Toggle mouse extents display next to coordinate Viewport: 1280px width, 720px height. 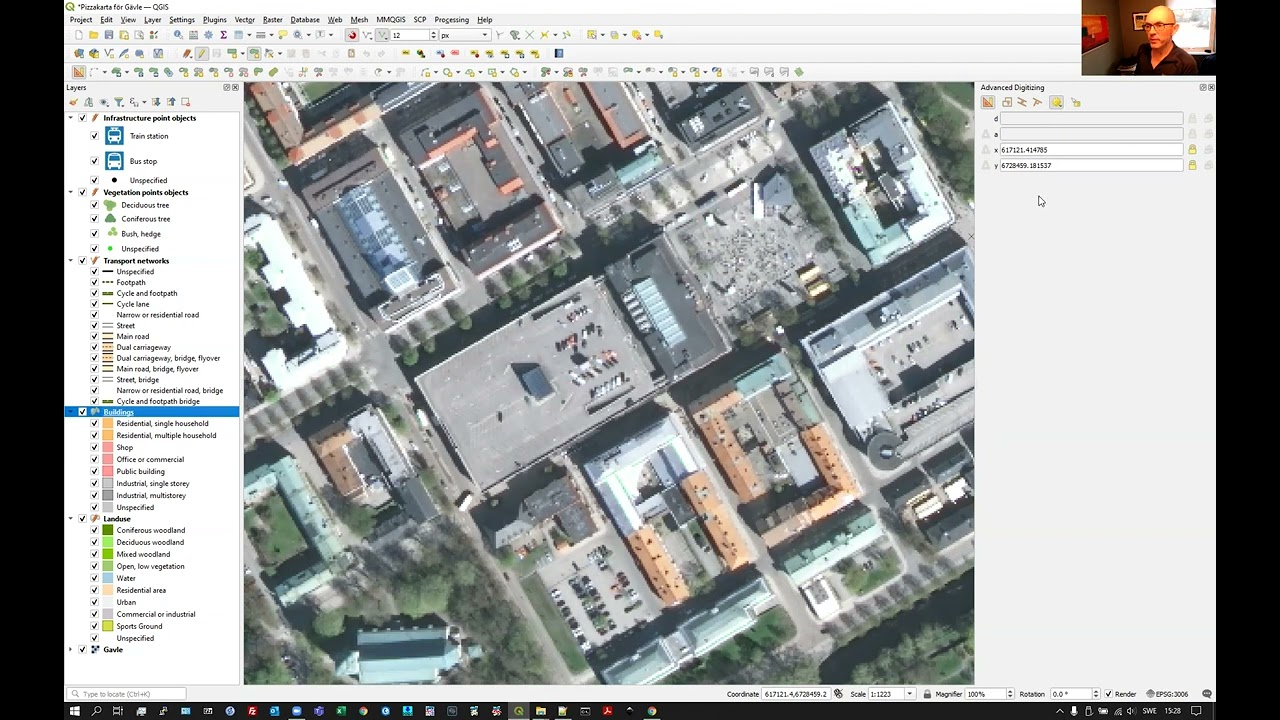click(x=838, y=694)
